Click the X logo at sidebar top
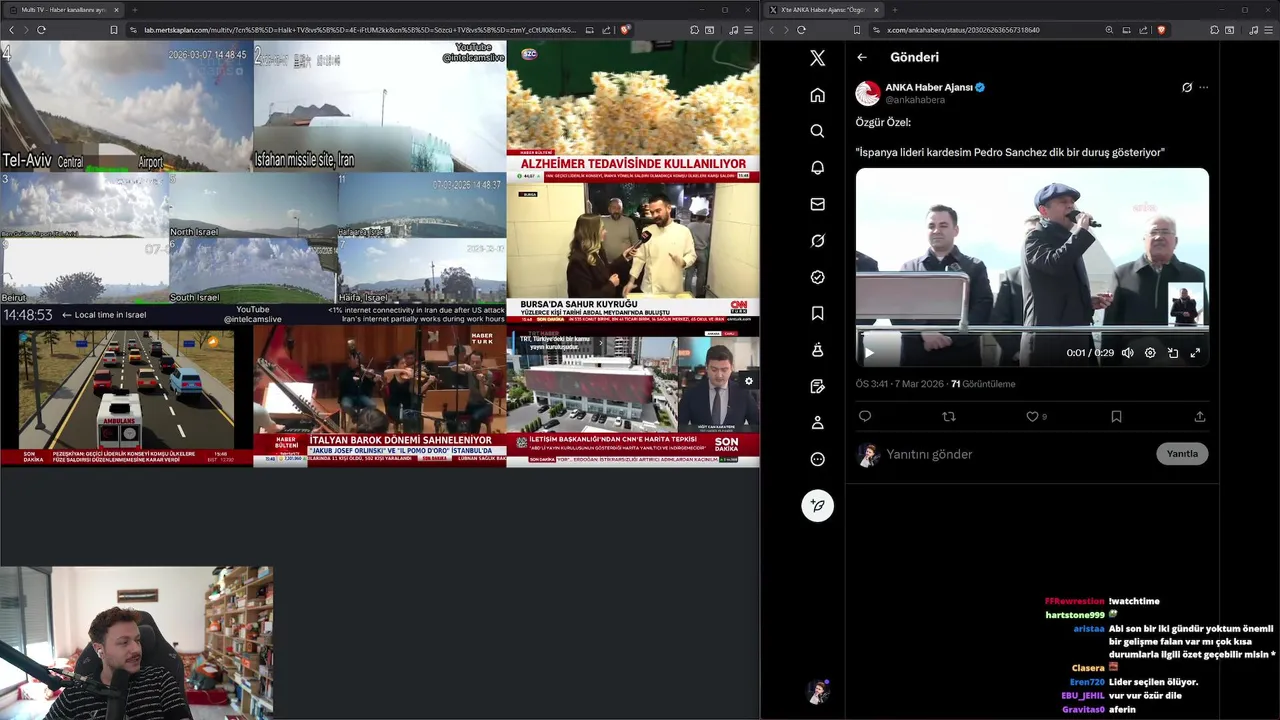The height and width of the screenshot is (720, 1280). [817, 58]
